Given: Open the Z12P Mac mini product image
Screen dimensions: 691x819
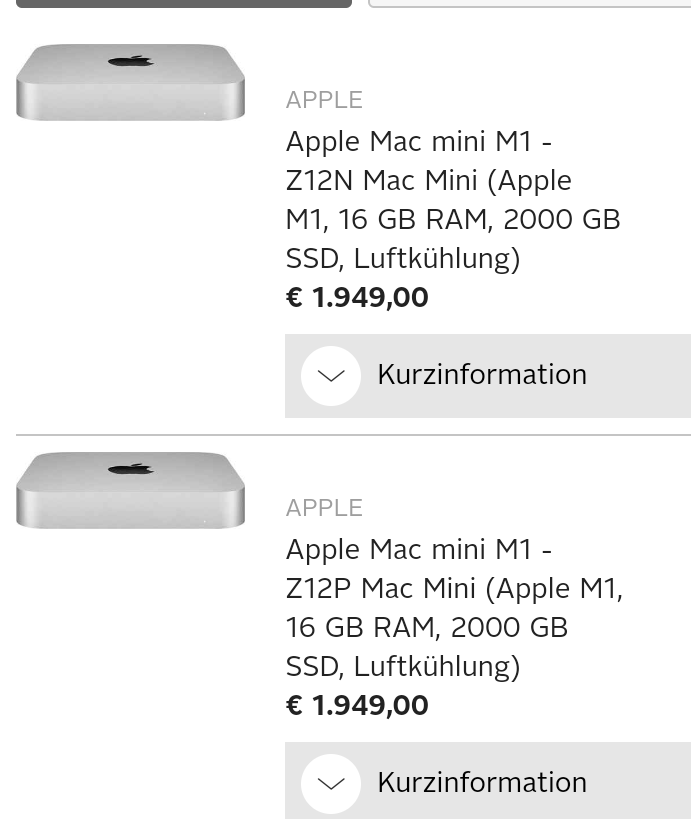Looking at the screenshot, I should click(130, 490).
